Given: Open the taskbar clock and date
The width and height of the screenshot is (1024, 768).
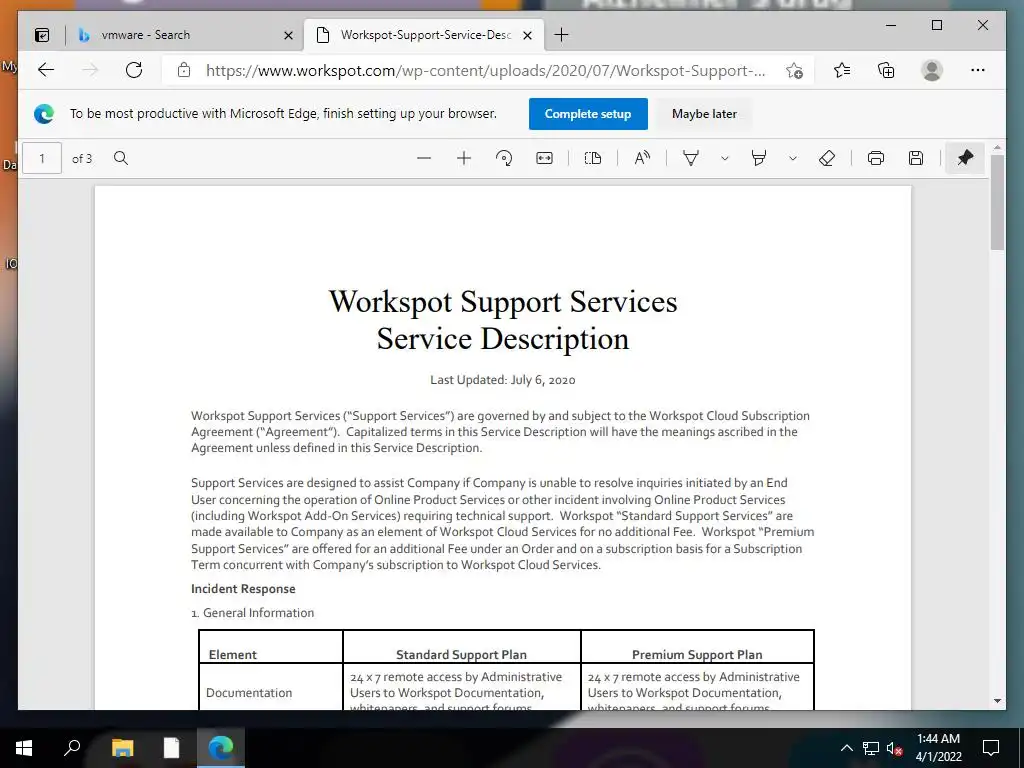Looking at the screenshot, I should (938, 748).
